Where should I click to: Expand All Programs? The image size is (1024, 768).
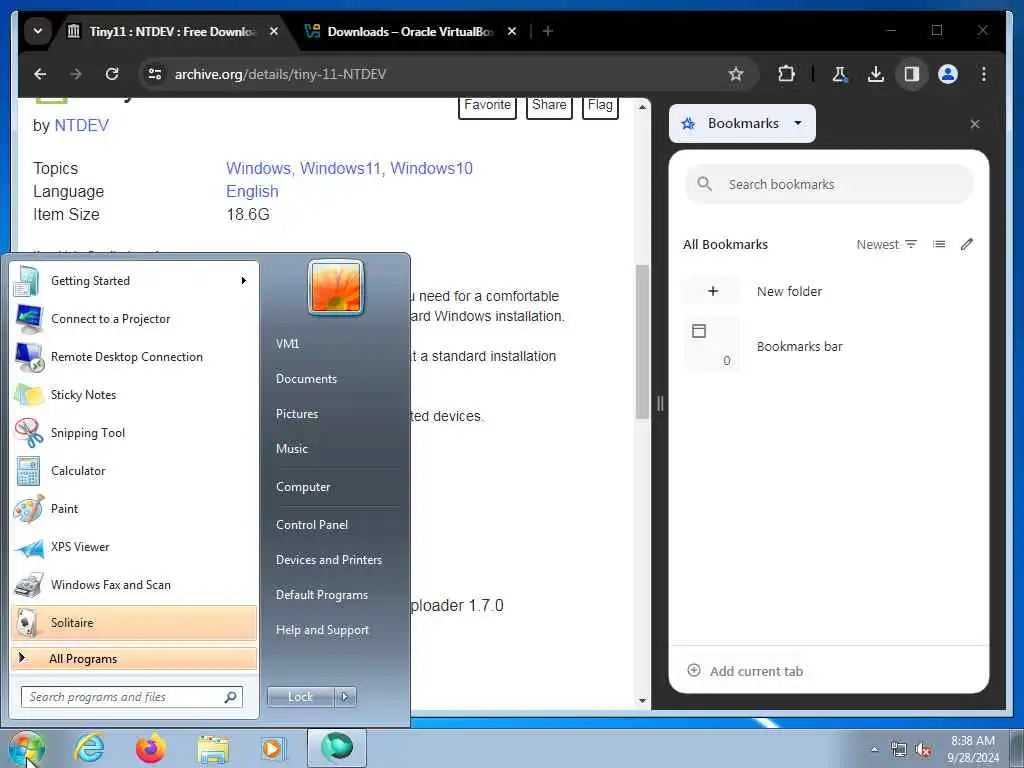[x=134, y=658]
